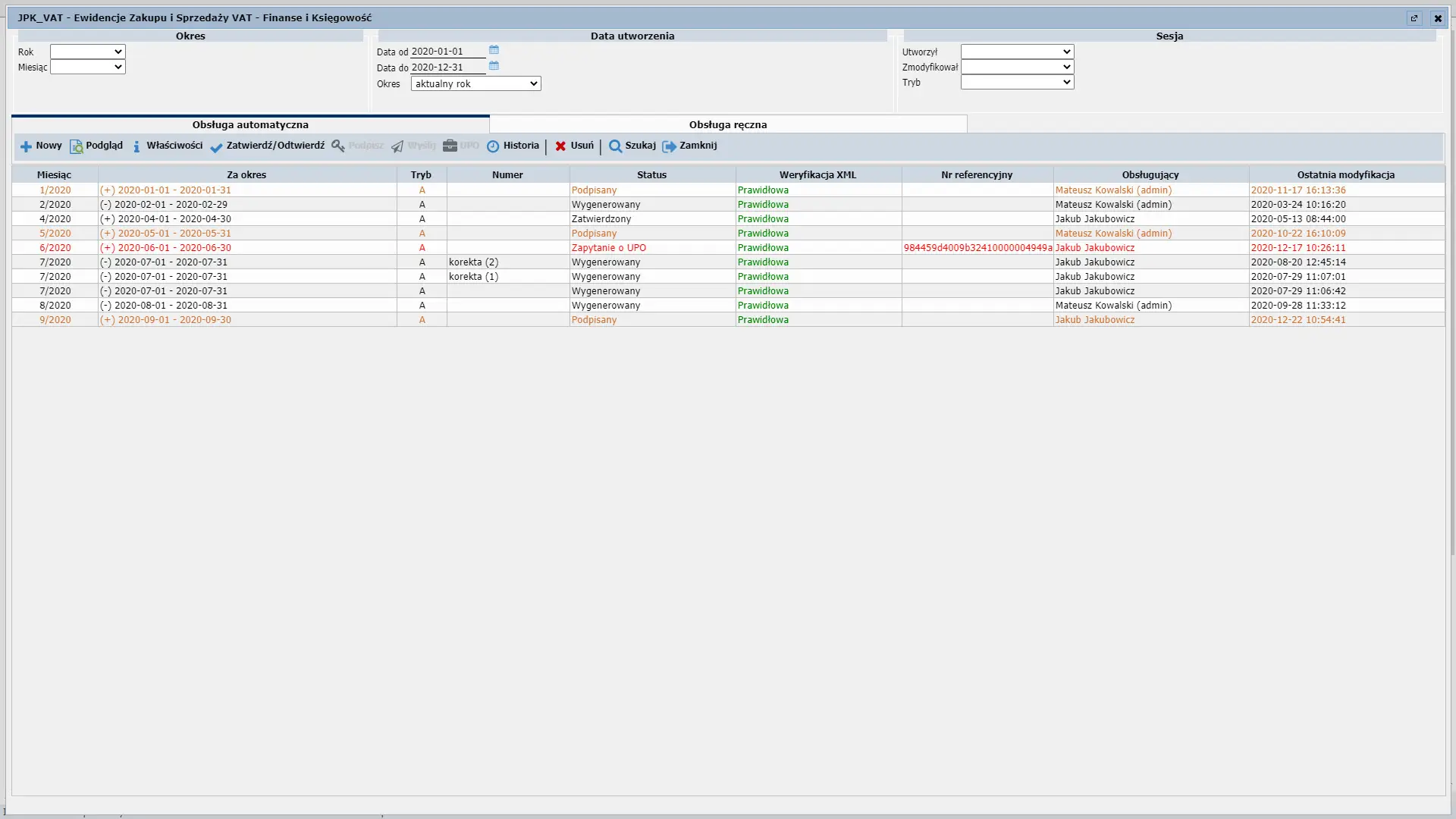Expand the Miesiąc dropdown
Image resolution: width=1456 pixels, height=819 pixels.
87,67
